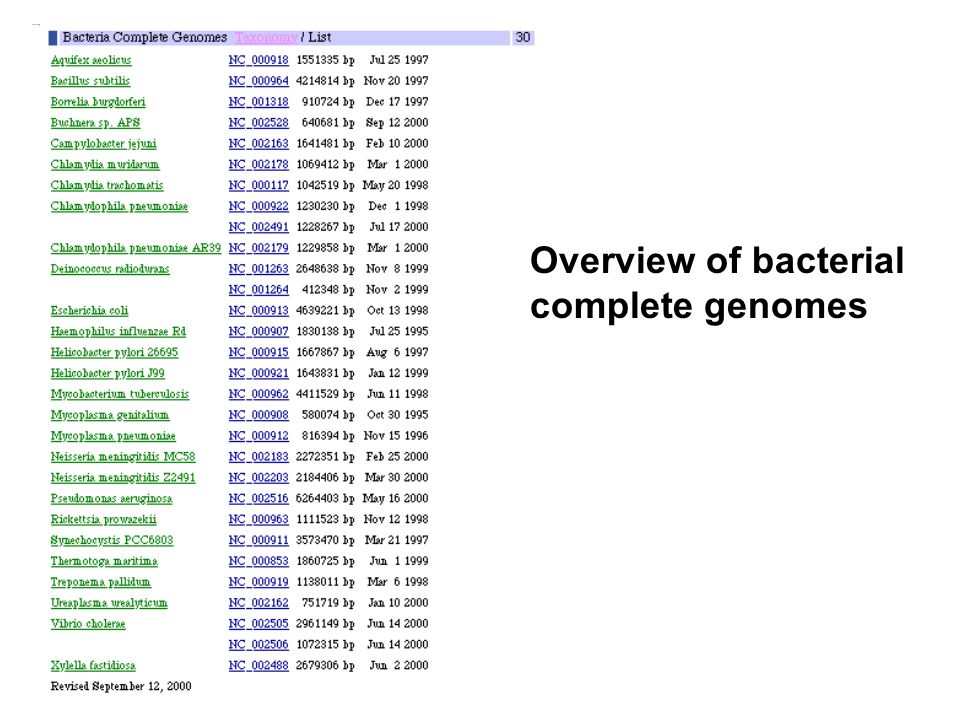The height and width of the screenshot is (720, 960).
Task: Open accession NC_002528 link
Action: point(258,122)
